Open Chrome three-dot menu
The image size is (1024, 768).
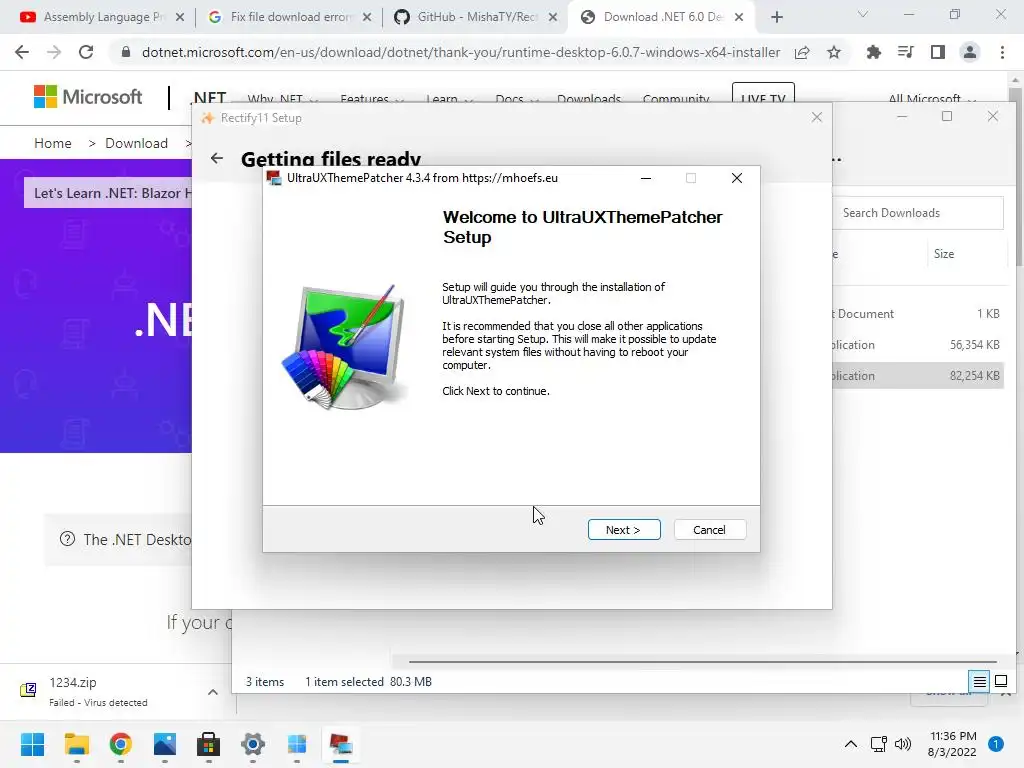(1002, 52)
